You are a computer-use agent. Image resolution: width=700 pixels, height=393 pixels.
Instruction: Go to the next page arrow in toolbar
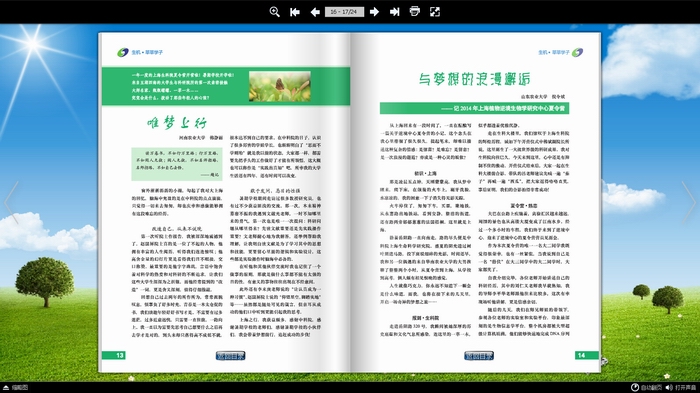tap(374, 12)
